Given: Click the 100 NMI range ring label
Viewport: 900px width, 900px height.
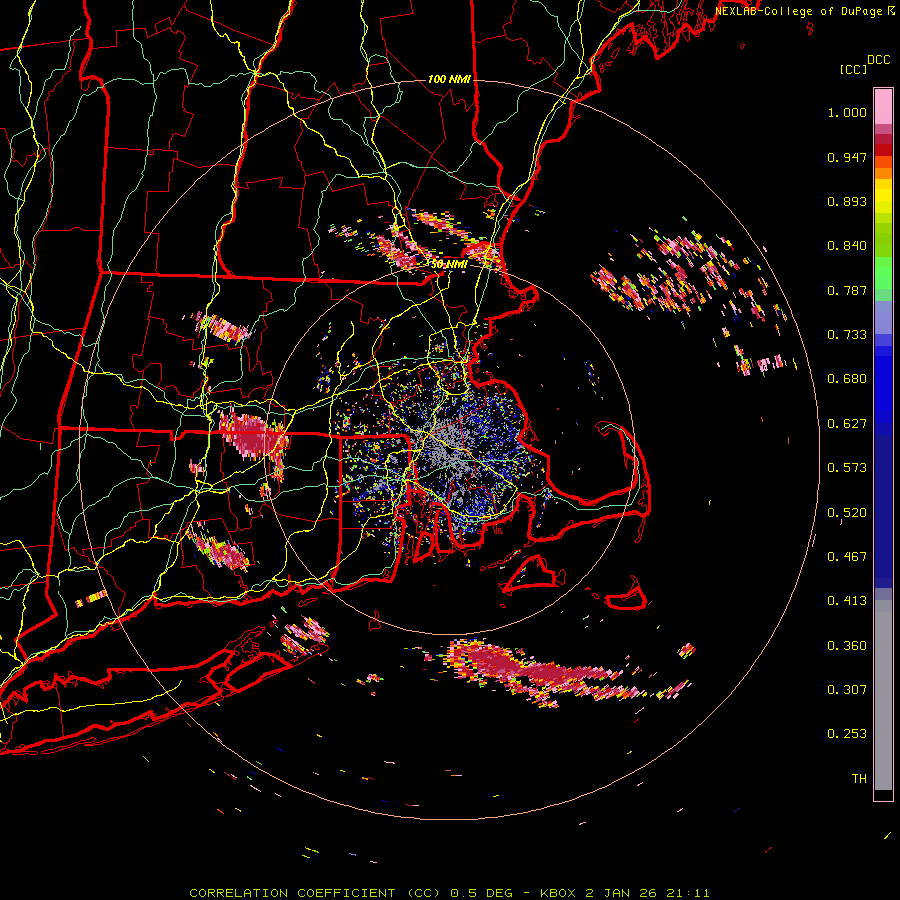Looking at the screenshot, I should pyautogui.click(x=449, y=79).
